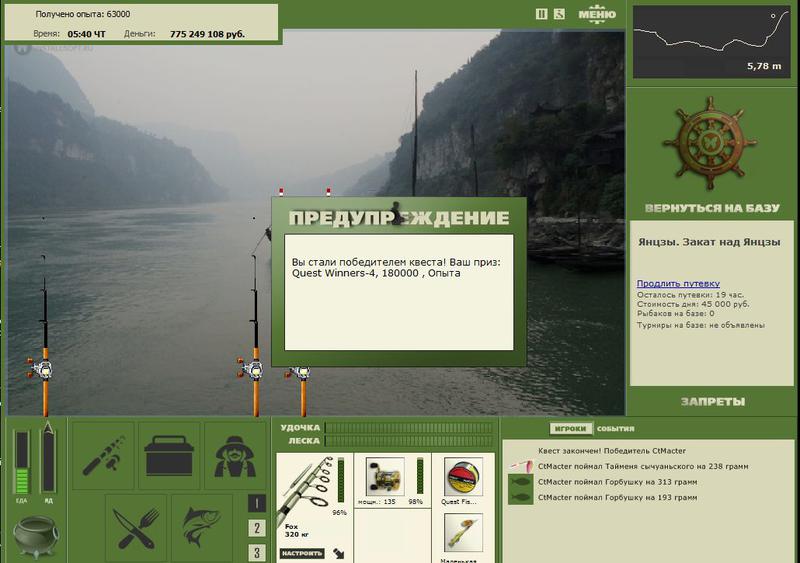
Task: Click 'Квест закончен! Победитель CtMacter' event
Action: (612, 451)
